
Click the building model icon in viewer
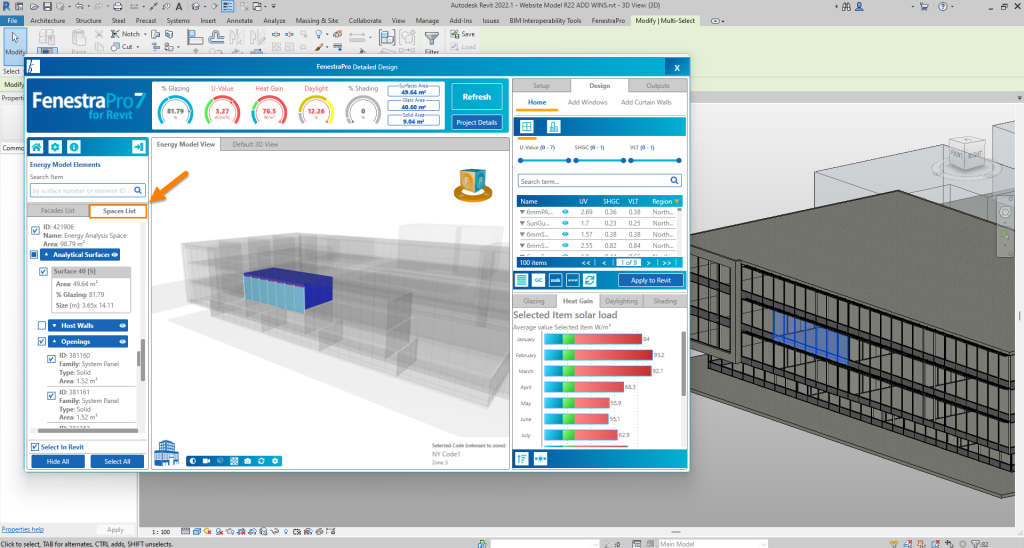pos(167,453)
